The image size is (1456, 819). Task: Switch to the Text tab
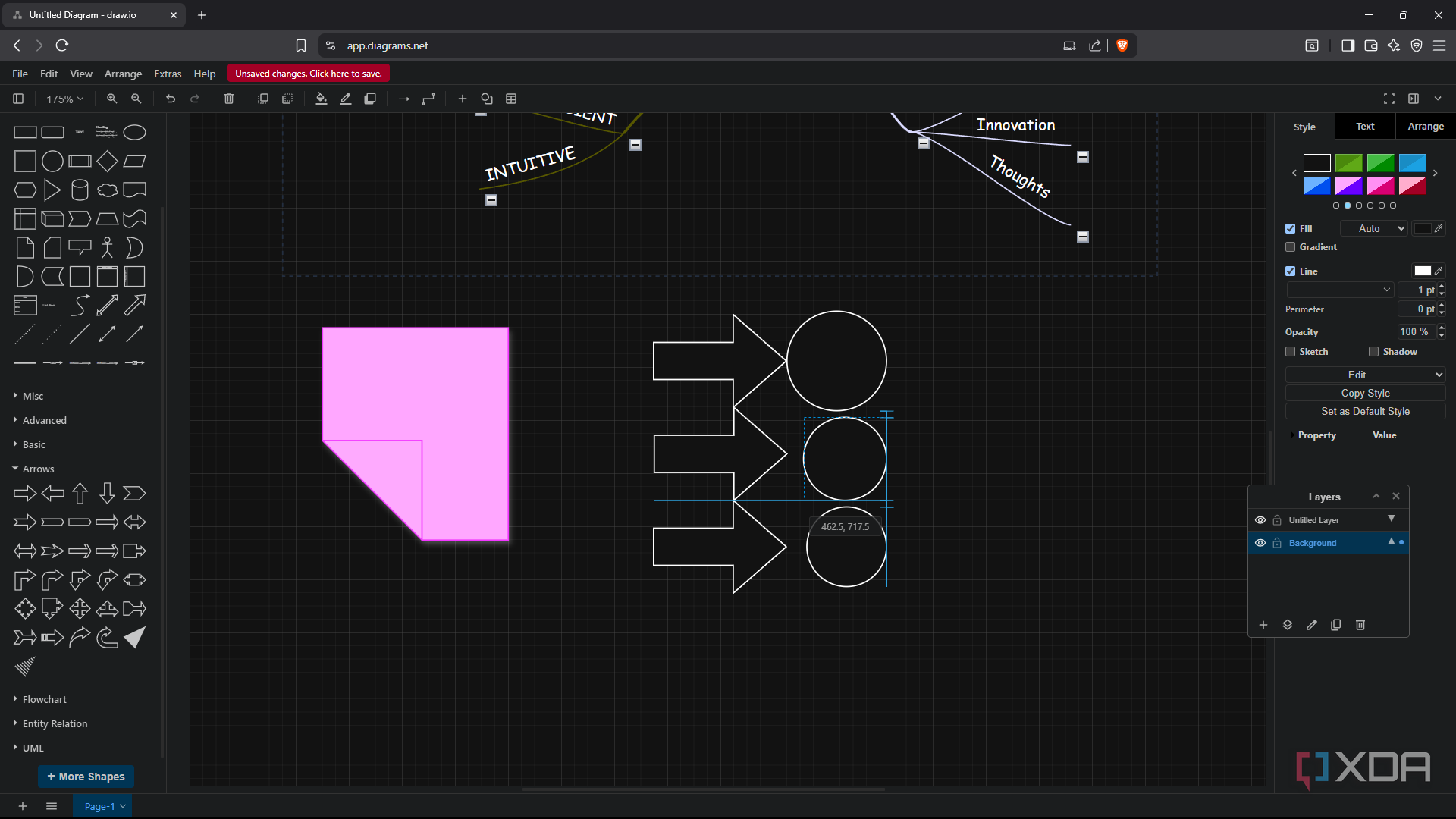tap(1365, 127)
